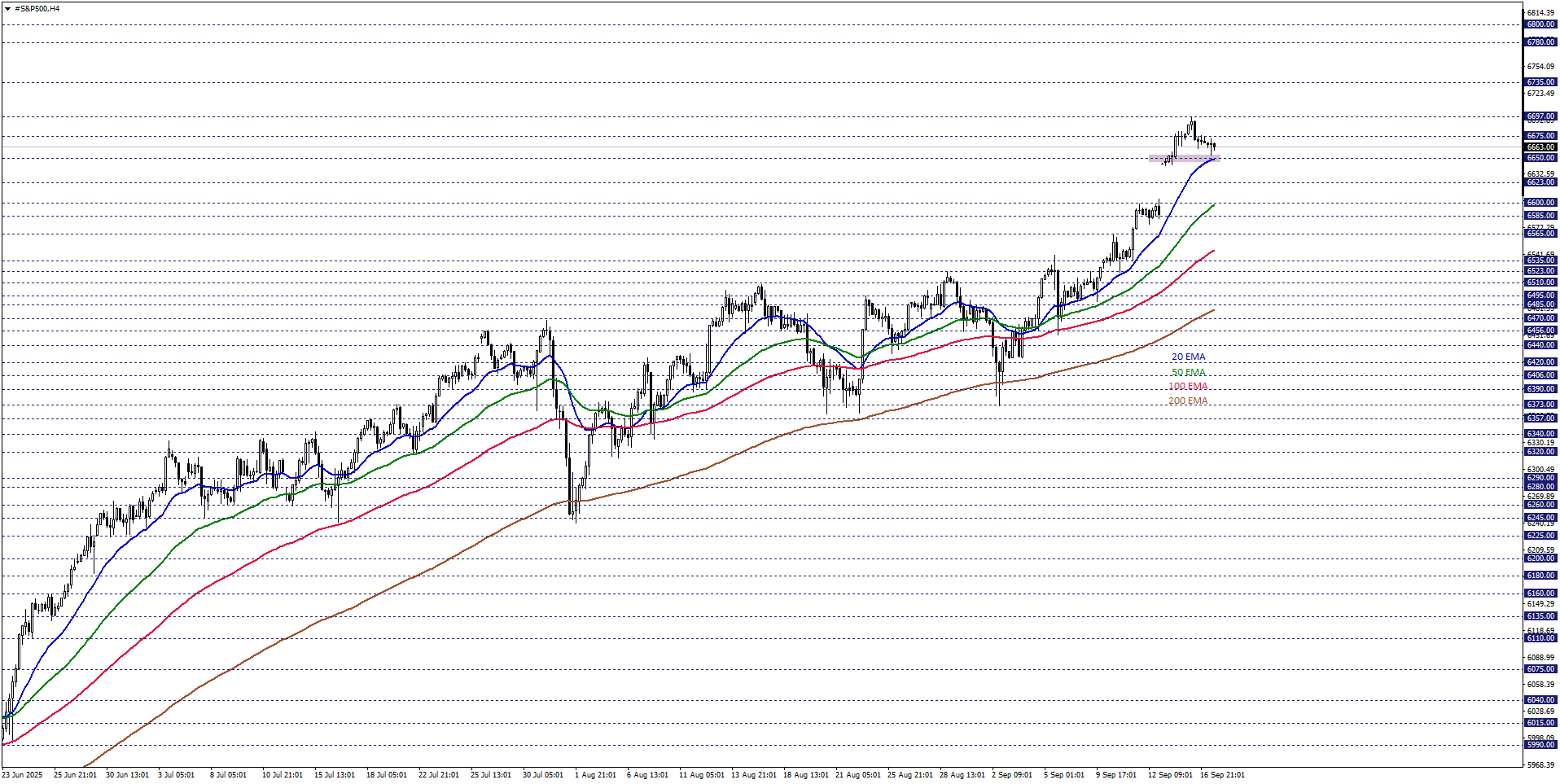Click the 30 Jun 13:01 date label

coord(127,775)
